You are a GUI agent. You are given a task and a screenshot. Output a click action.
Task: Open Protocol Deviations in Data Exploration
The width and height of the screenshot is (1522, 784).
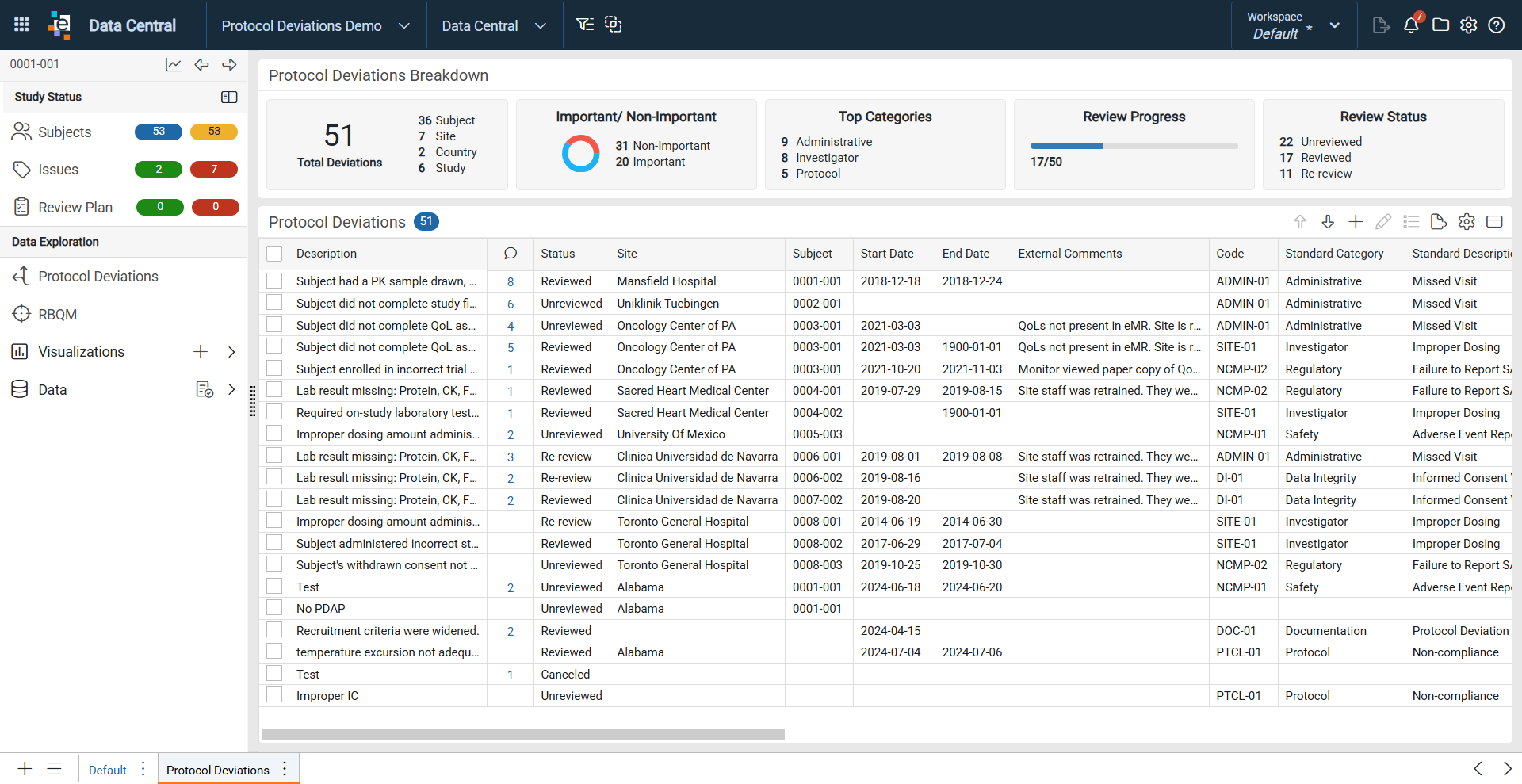[x=98, y=276]
